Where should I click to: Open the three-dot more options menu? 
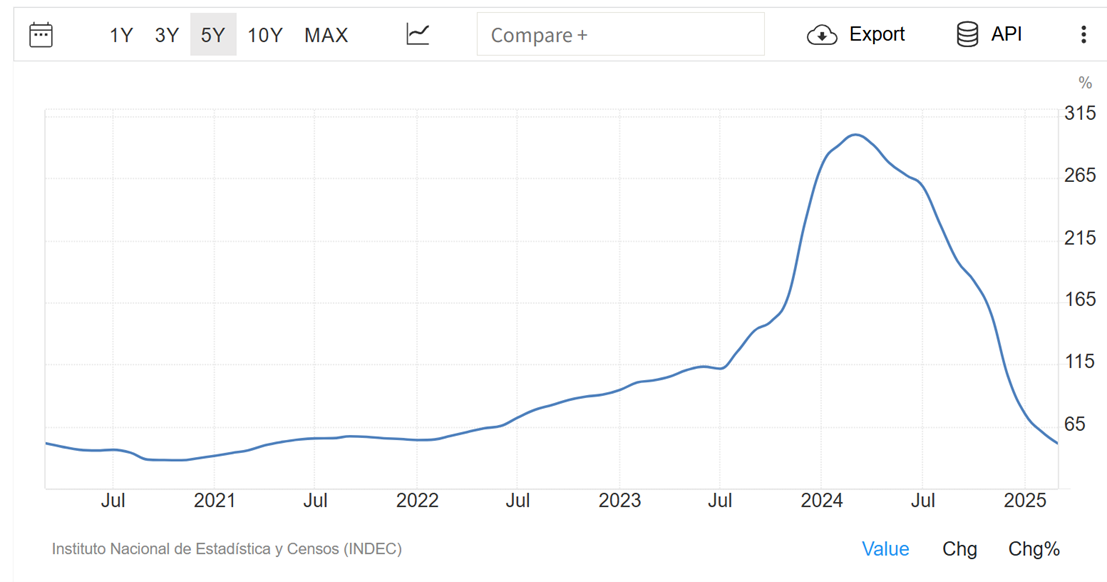tap(1083, 35)
